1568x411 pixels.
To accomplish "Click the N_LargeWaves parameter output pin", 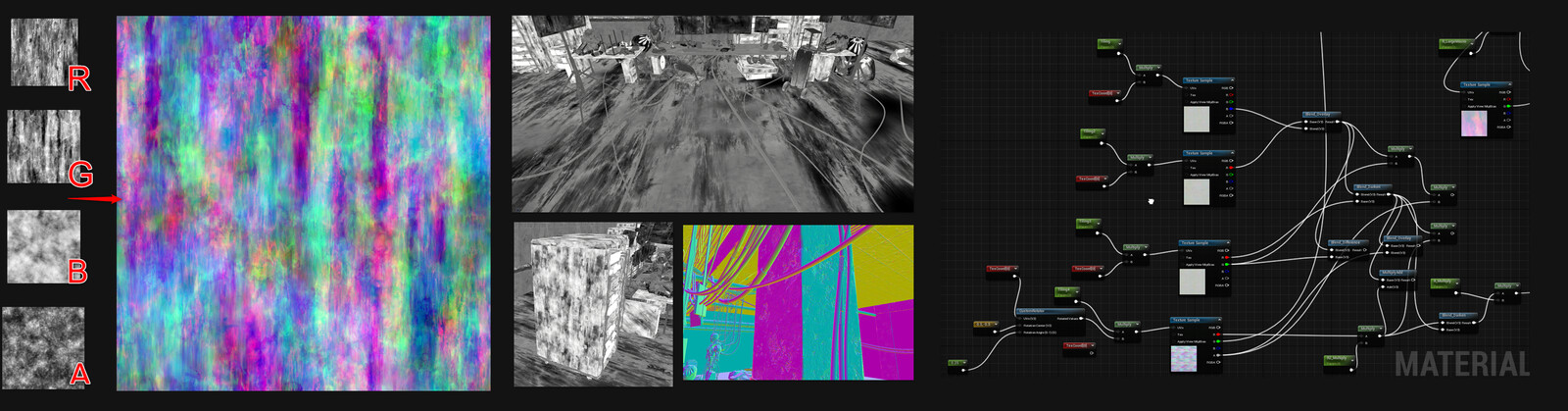I will coord(1471,53).
